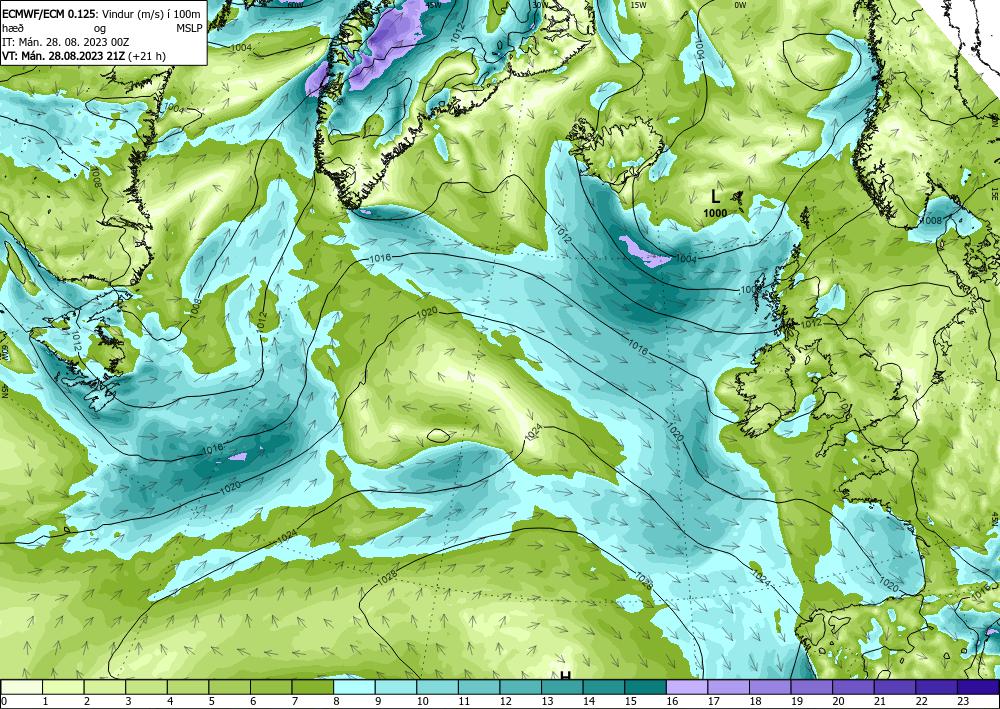This screenshot has width=1000, height=709.
Task: Click the legend swatch above 23 m/s
Action: tap(978, 687)
